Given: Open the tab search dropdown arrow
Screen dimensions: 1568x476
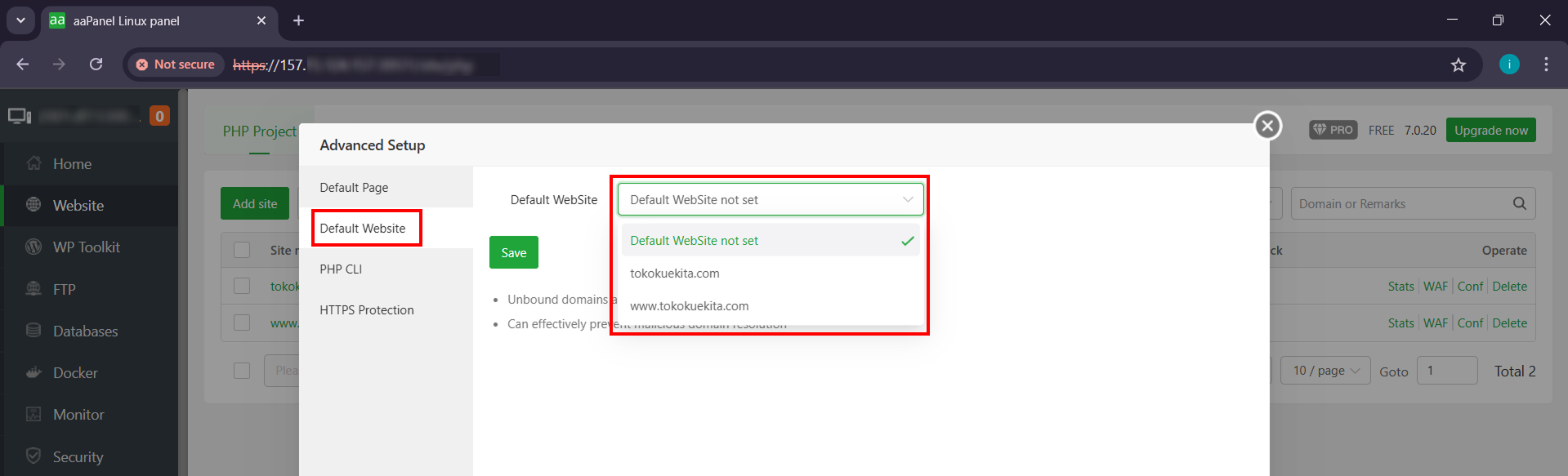Looking at the screenshot, I should coord(20,20).
